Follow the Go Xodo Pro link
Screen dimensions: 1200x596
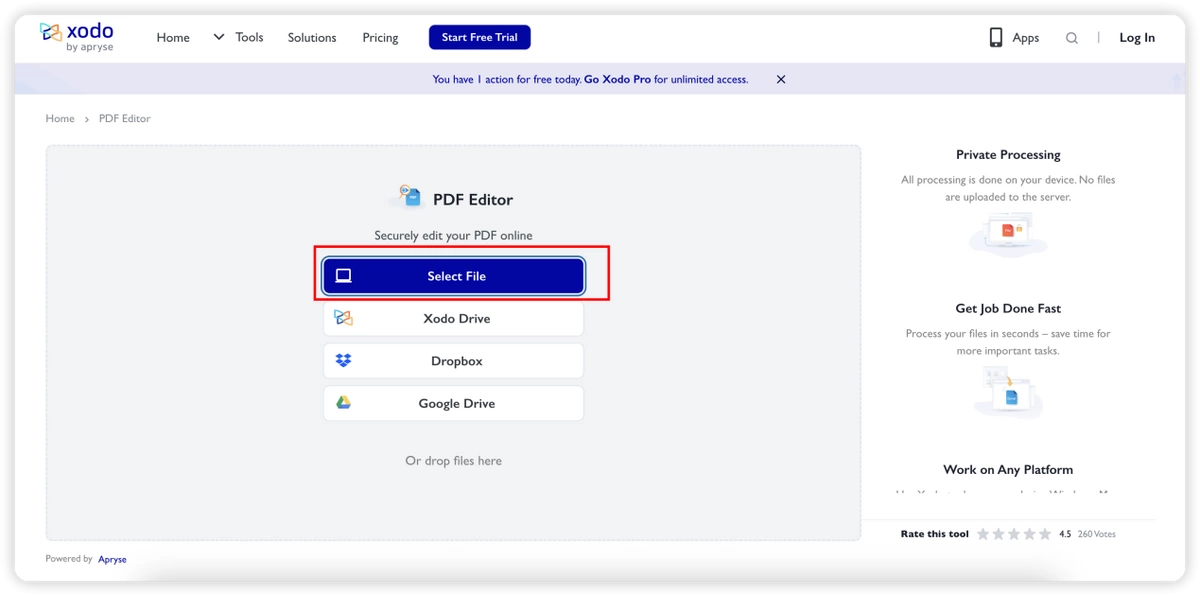click(618, 79)
